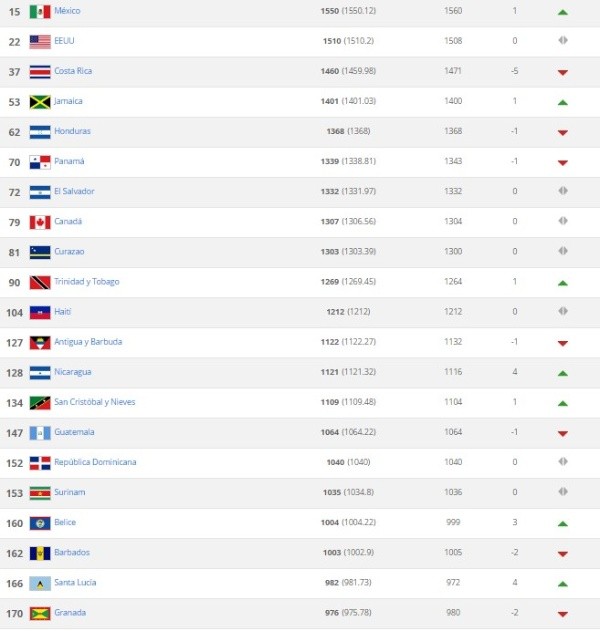This screenshot has width=600, height=631.
Task: Click the Costa Rica flag icon
Action: (40, 72)
